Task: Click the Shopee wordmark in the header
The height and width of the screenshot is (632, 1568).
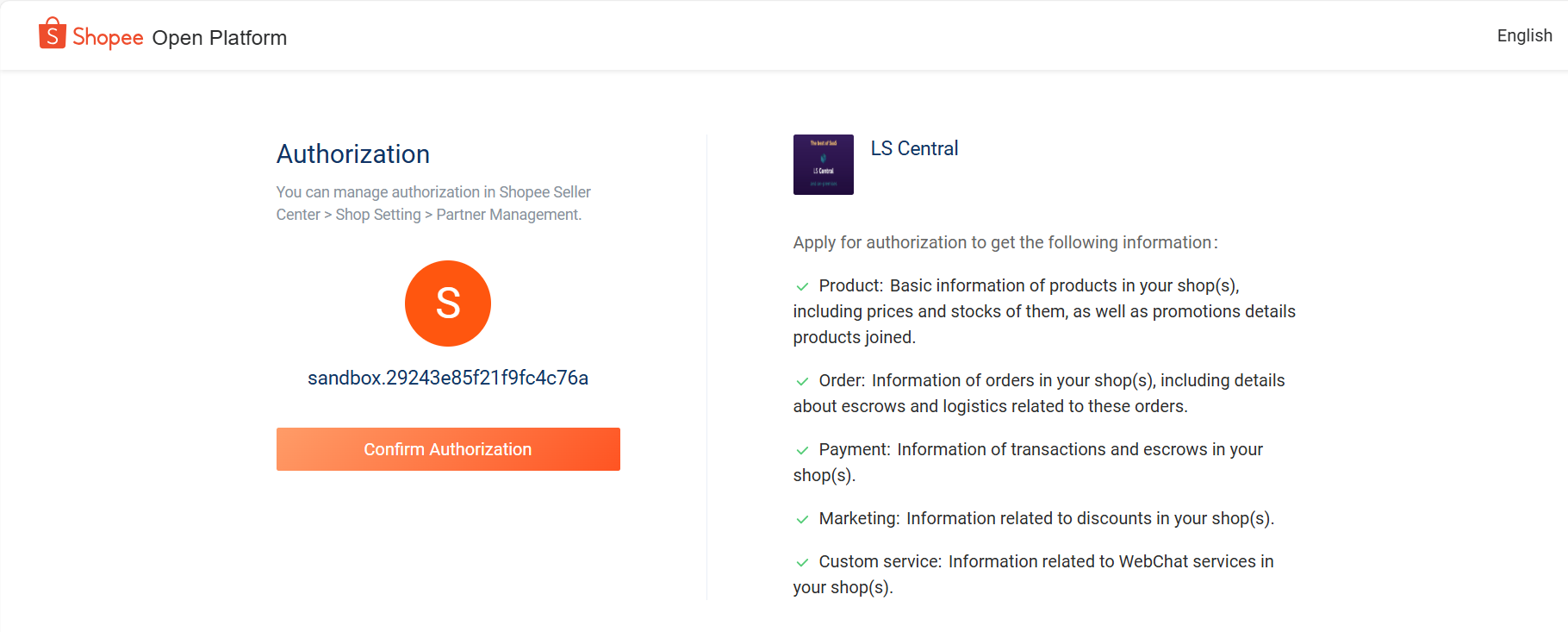Action: pos(108,37)
